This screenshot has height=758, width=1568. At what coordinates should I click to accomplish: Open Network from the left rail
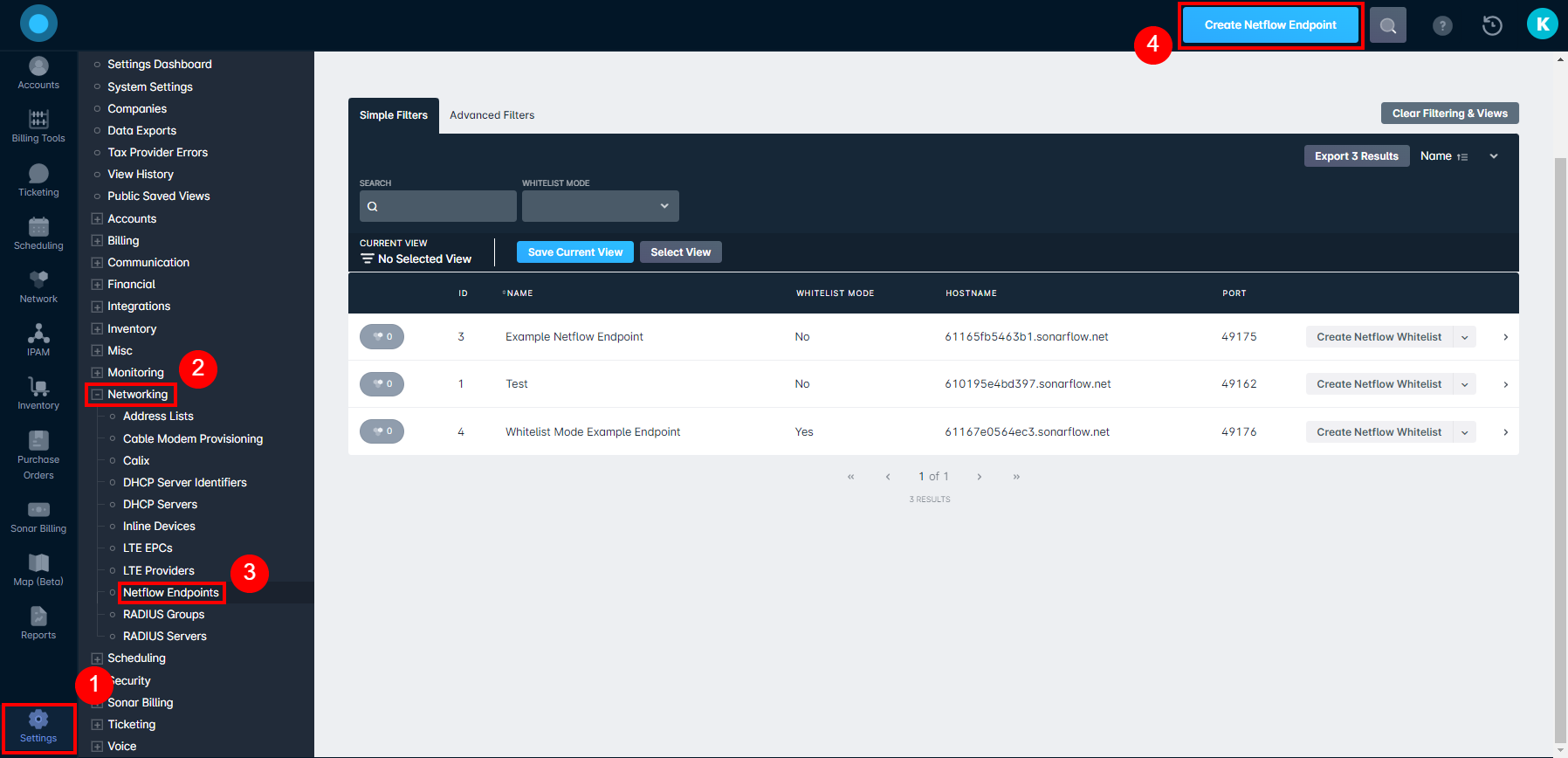(38, 287)
